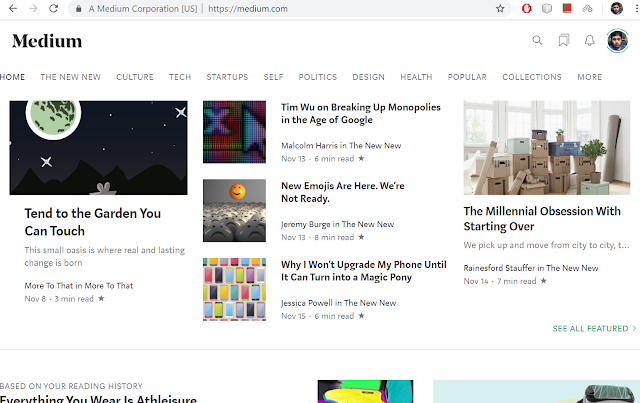Open the POLITICS section
Image resolution: width=640 pixels, height=403 pixels.
[318, 77]
